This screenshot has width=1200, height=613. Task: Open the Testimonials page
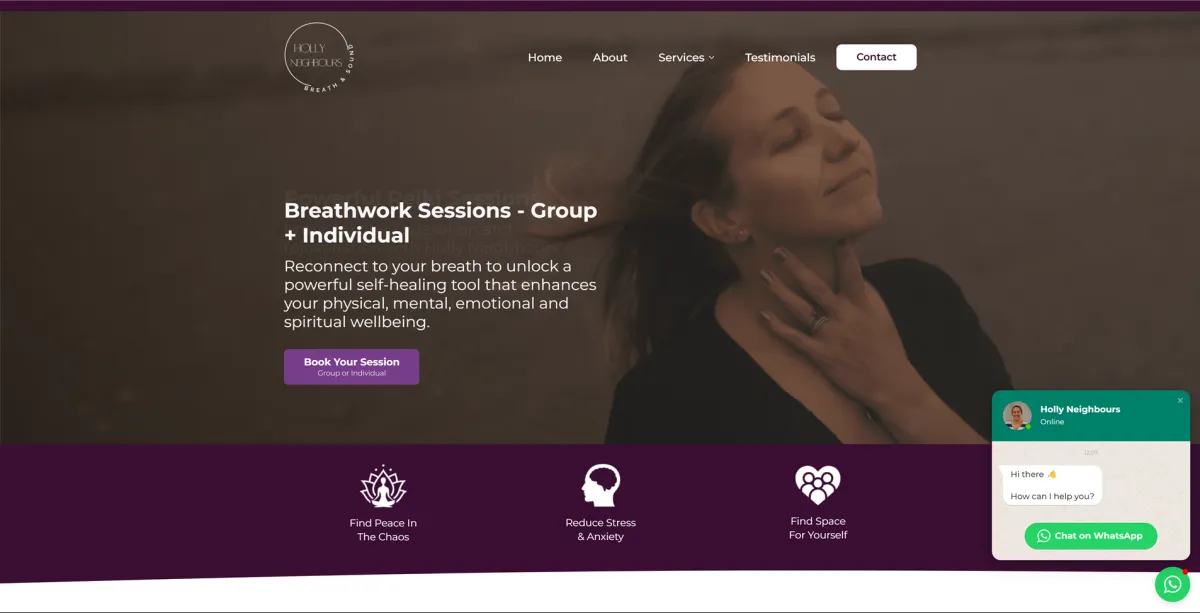[780, 57]
